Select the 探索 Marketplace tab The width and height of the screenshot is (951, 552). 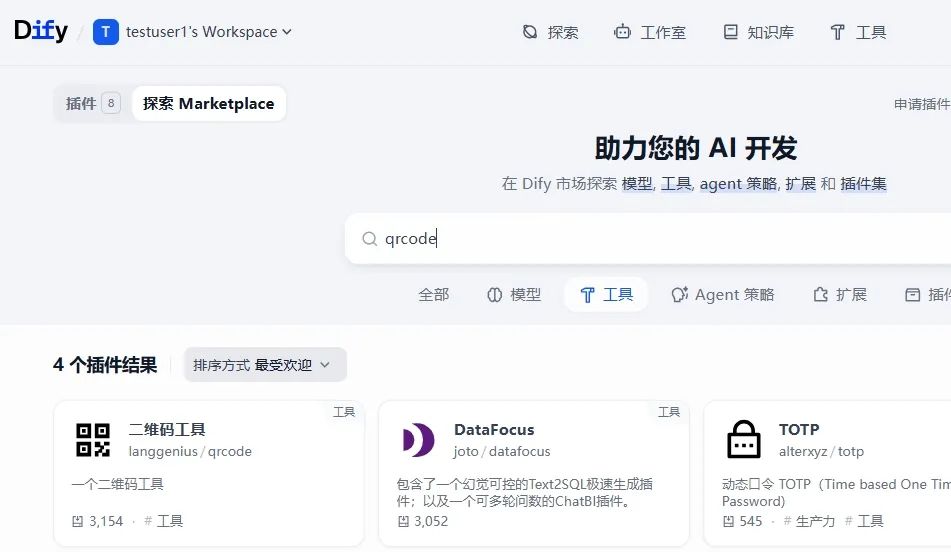click(209, 104)
